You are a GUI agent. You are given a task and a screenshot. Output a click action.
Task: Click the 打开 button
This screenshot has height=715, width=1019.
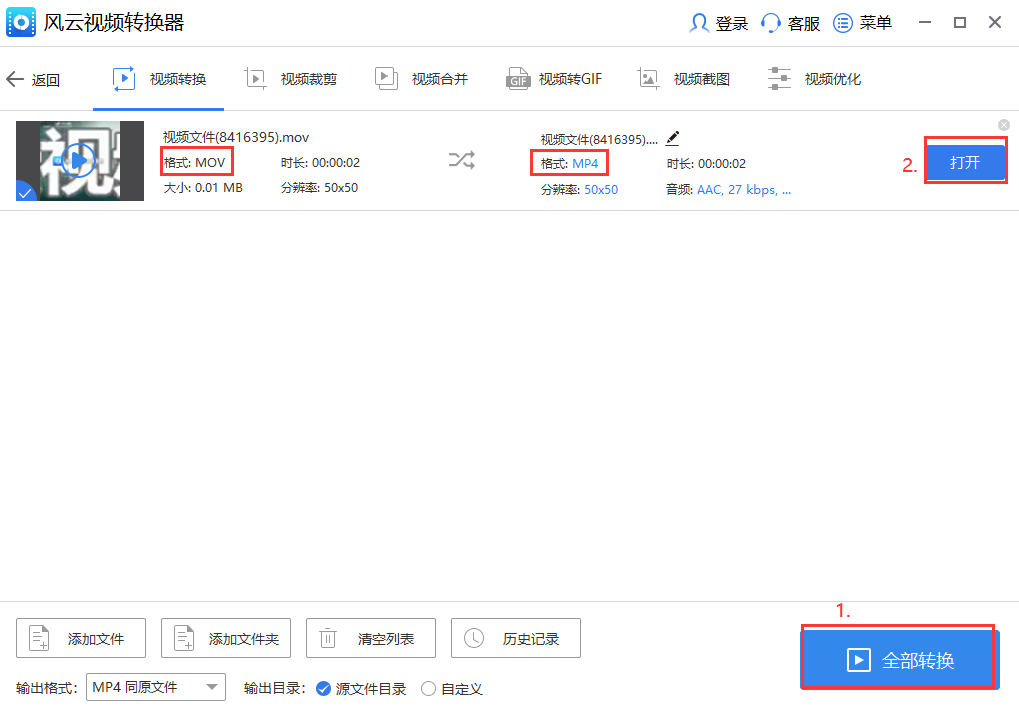click(965, 162)
